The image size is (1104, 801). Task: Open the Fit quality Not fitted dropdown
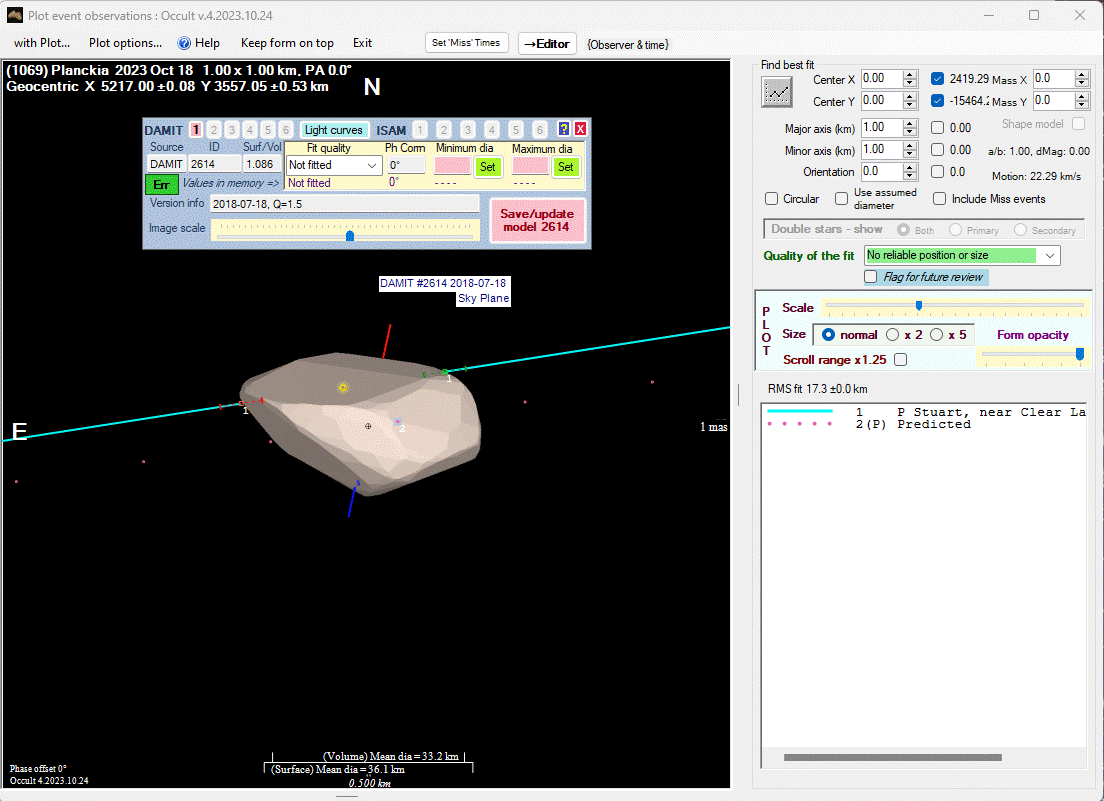tap(371, 165)
